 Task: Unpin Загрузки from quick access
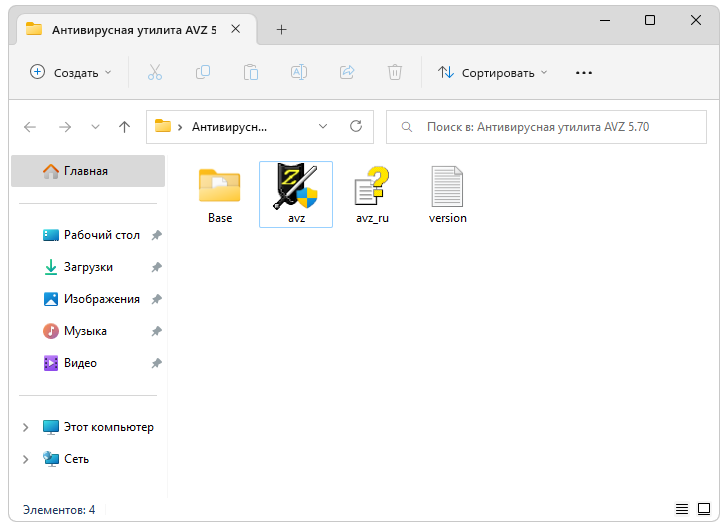[x=157, y=267]
